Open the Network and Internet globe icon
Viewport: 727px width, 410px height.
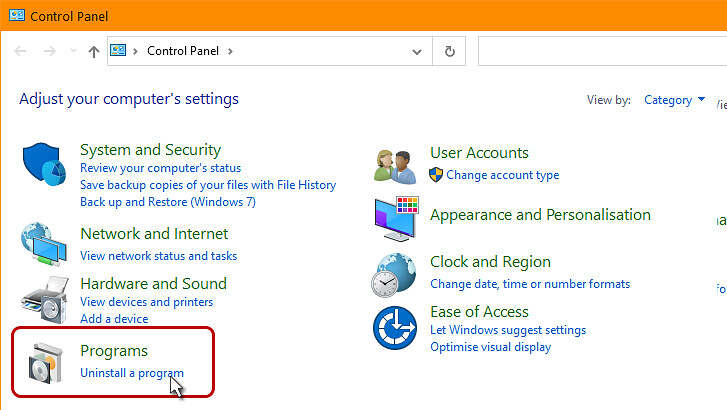tap(44, 244)
